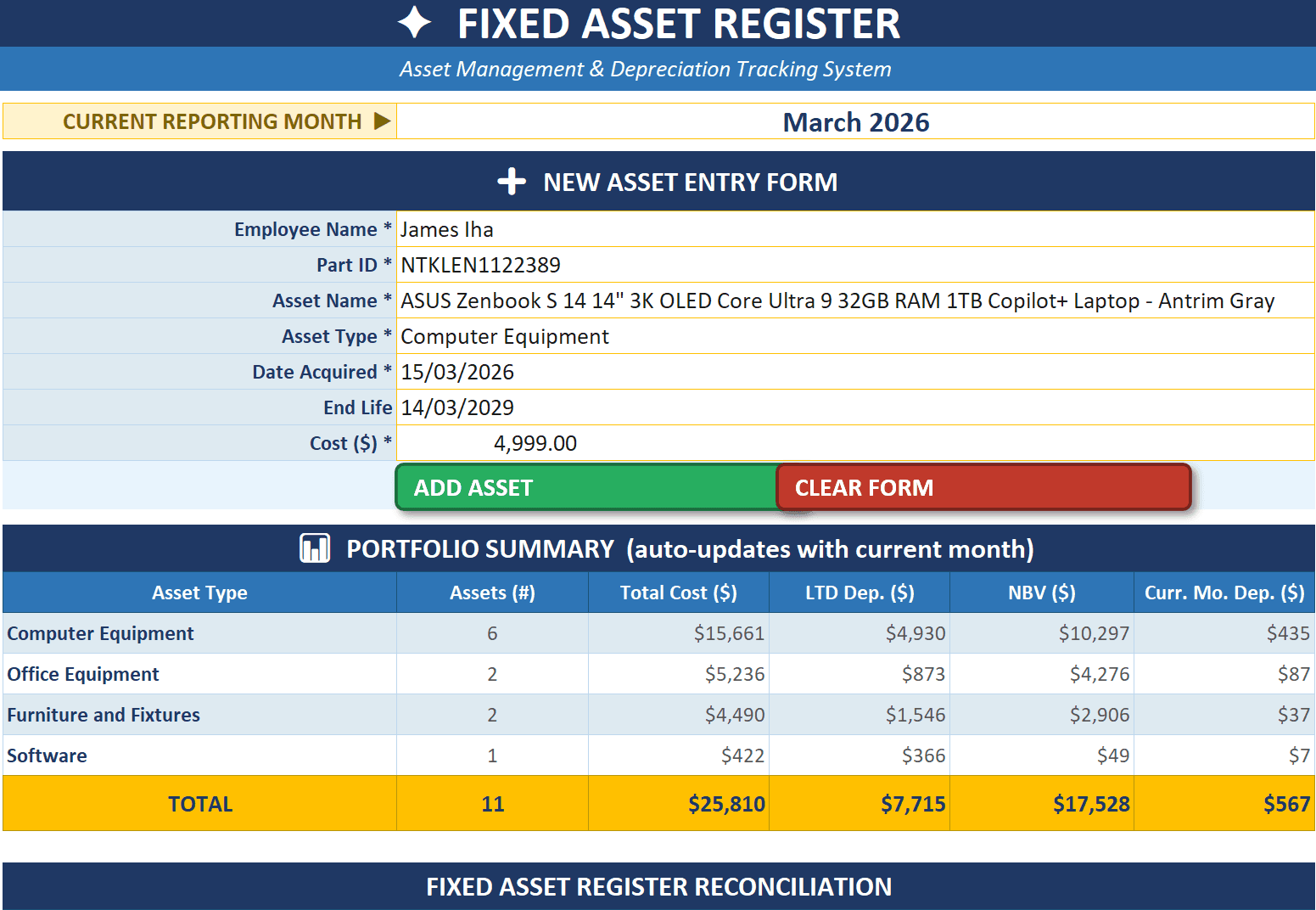The image size is (1316, 910).
Task: Click Computer Equipment NBV $10,297
Action: [1042, 633]
